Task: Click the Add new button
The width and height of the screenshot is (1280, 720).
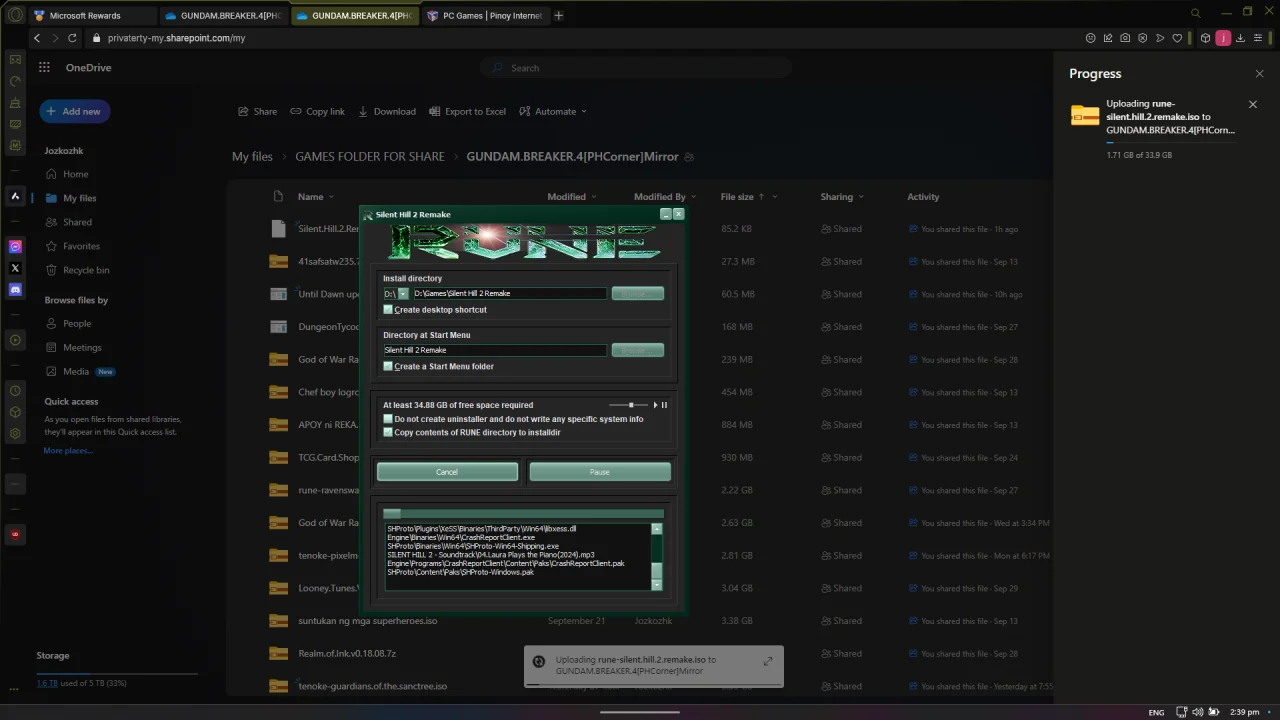Action: coord(75,111)
